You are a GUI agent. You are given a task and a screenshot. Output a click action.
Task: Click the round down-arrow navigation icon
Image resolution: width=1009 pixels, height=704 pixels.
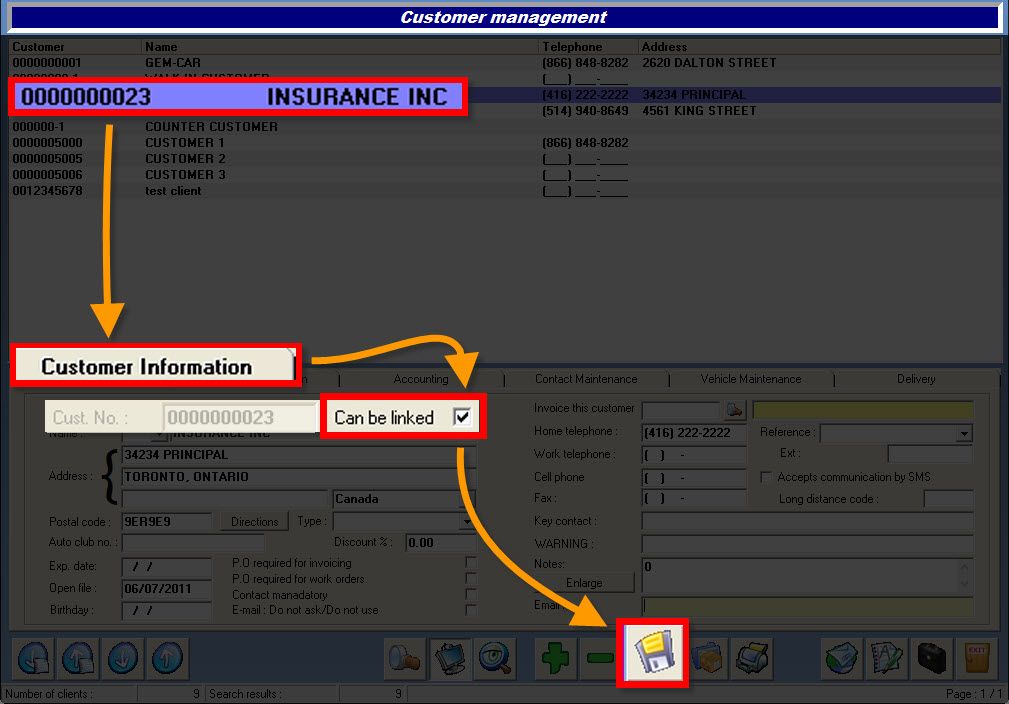122,658
